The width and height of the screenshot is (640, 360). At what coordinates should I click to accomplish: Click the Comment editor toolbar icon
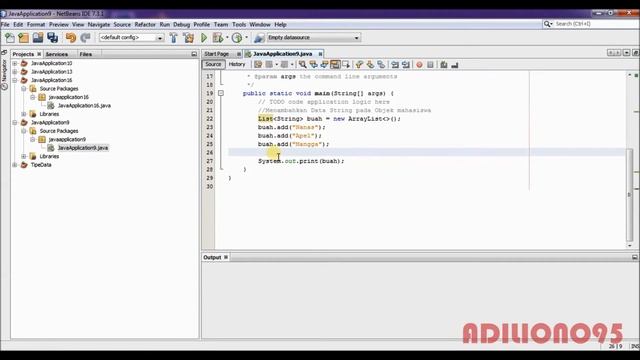click(x=444, y=64)
